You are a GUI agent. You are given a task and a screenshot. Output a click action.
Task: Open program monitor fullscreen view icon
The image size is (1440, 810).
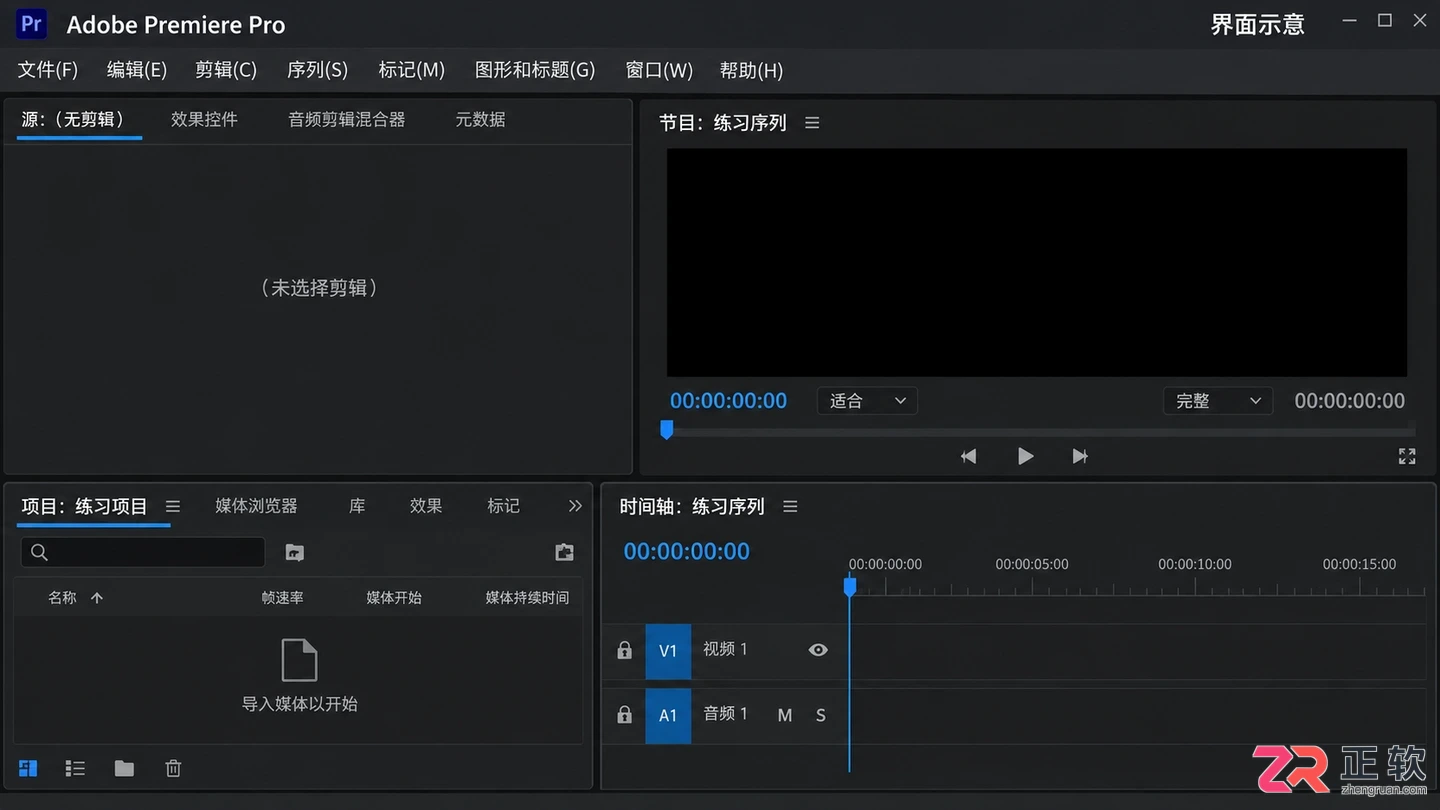(1407, 456)
